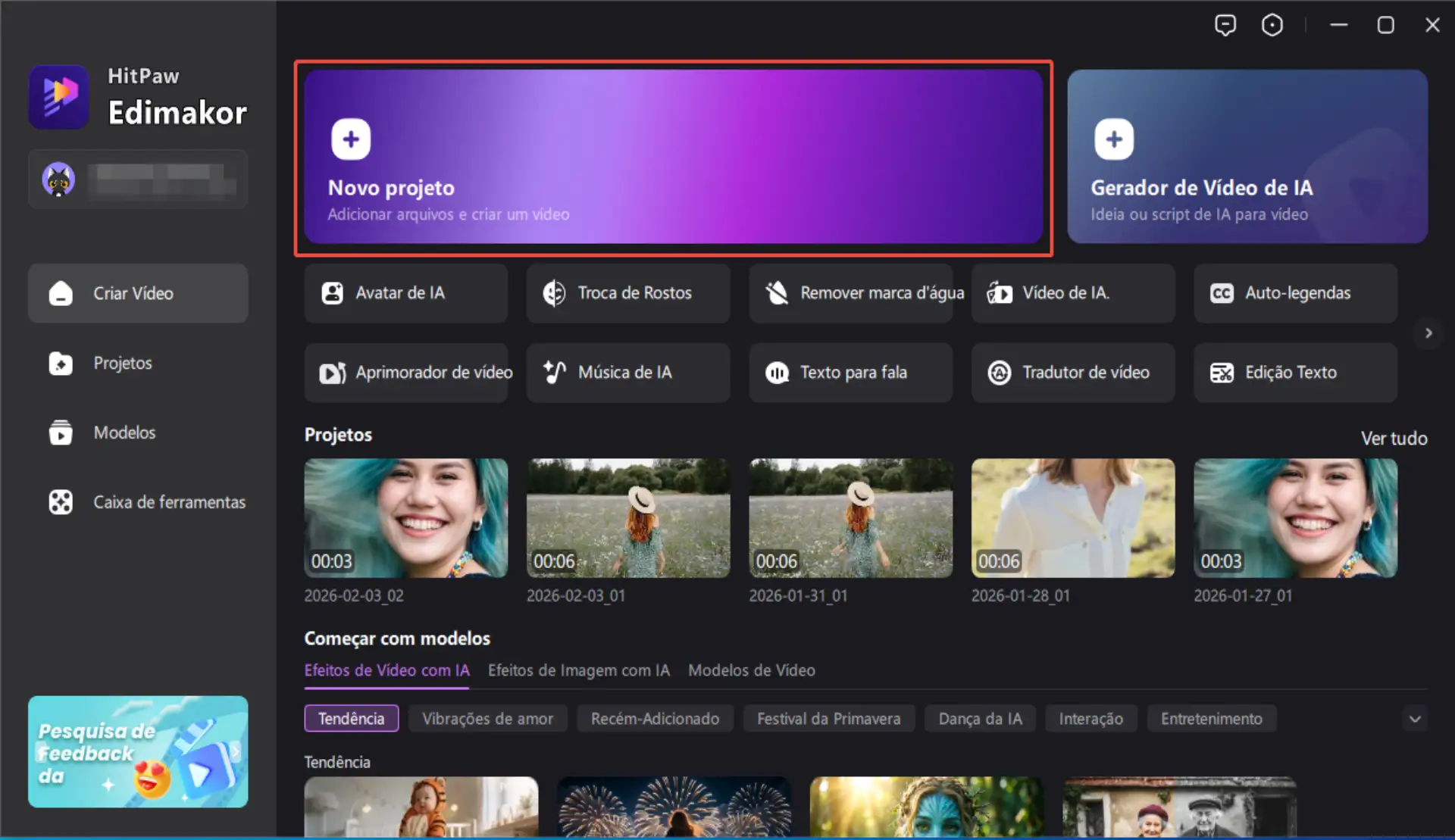
Task: Open Remover marca d'água tool
Action: pos(850,293)
